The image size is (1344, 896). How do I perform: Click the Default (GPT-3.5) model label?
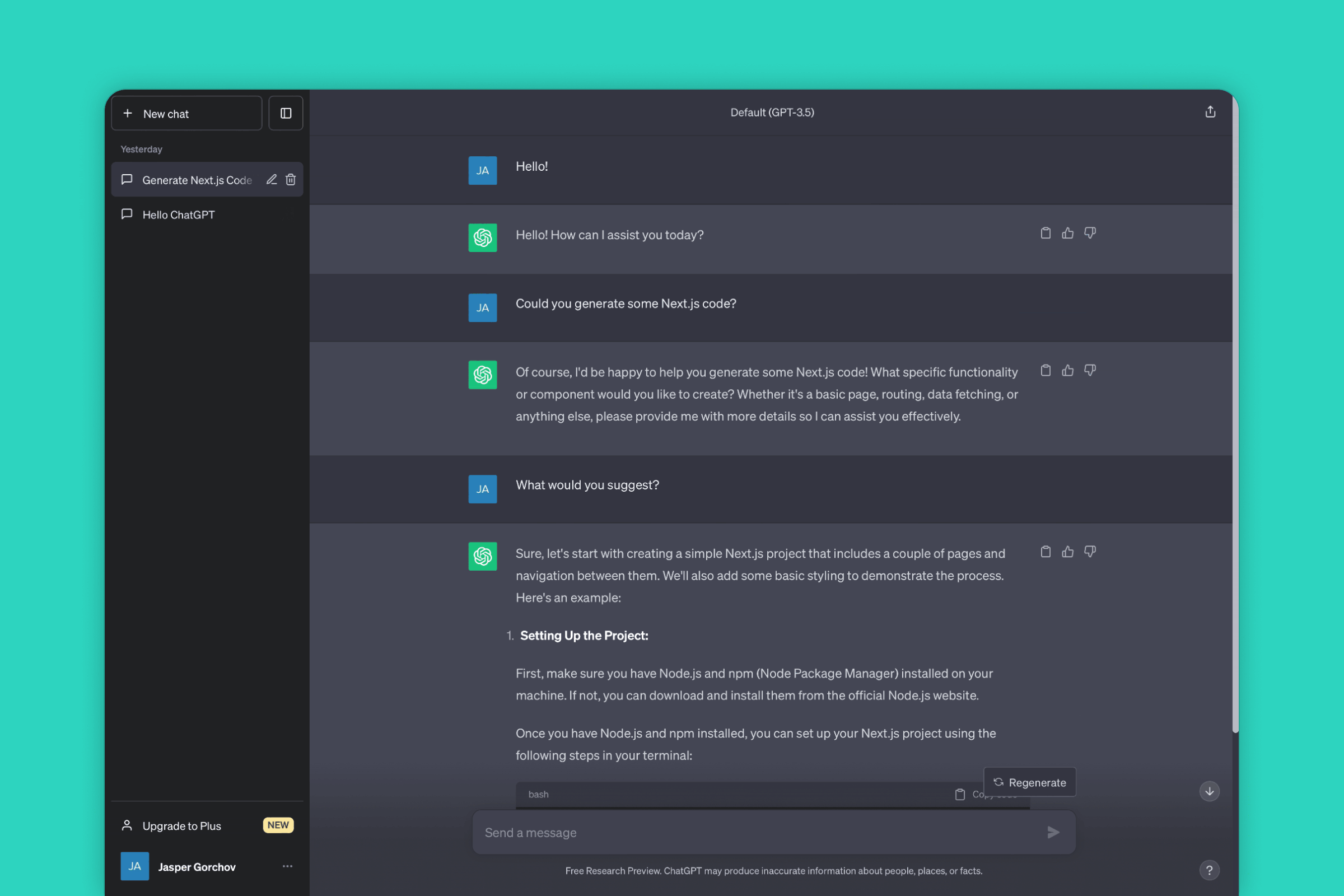tap(772, 113)
